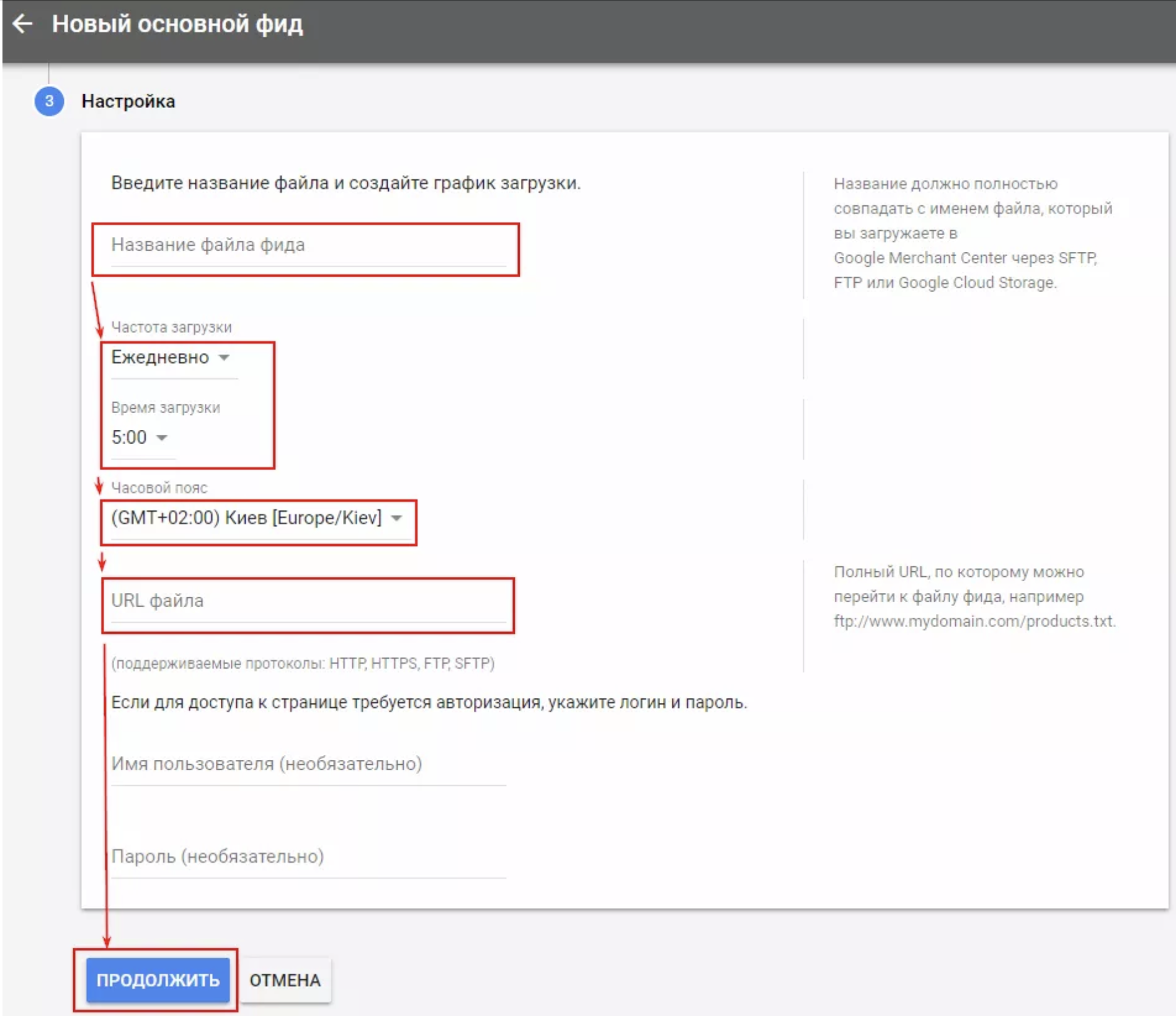Click the back arrow in the header

pos(23,24)
